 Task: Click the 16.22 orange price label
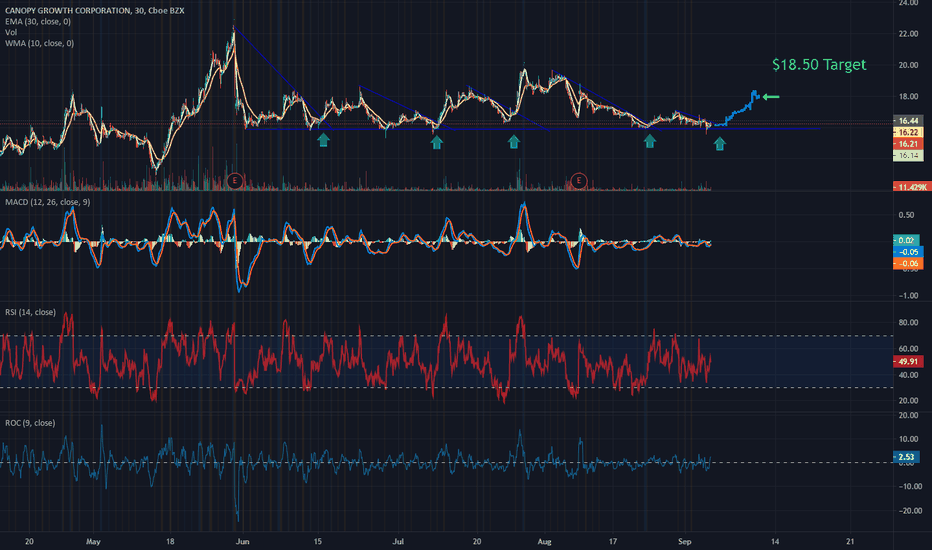(x=908, y=132)
